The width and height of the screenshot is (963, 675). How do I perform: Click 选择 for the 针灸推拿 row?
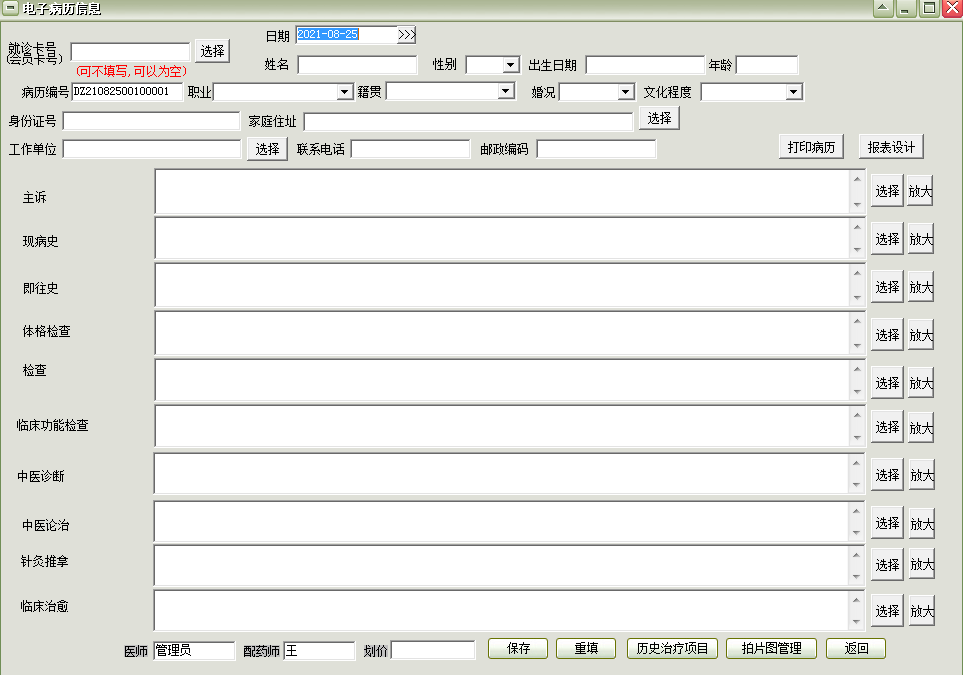coord(887,564)
